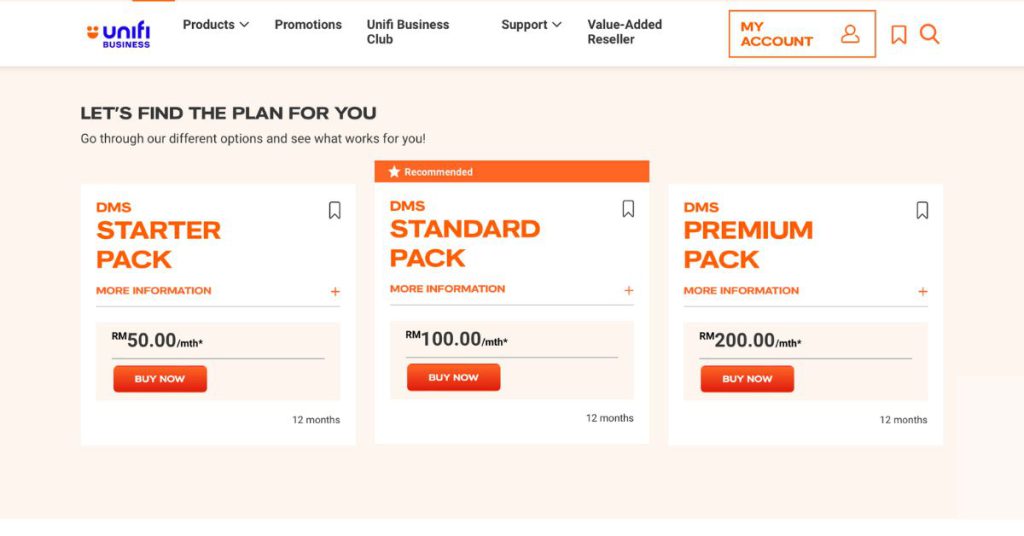Open the Support dropdown menu

coord(531,25)
